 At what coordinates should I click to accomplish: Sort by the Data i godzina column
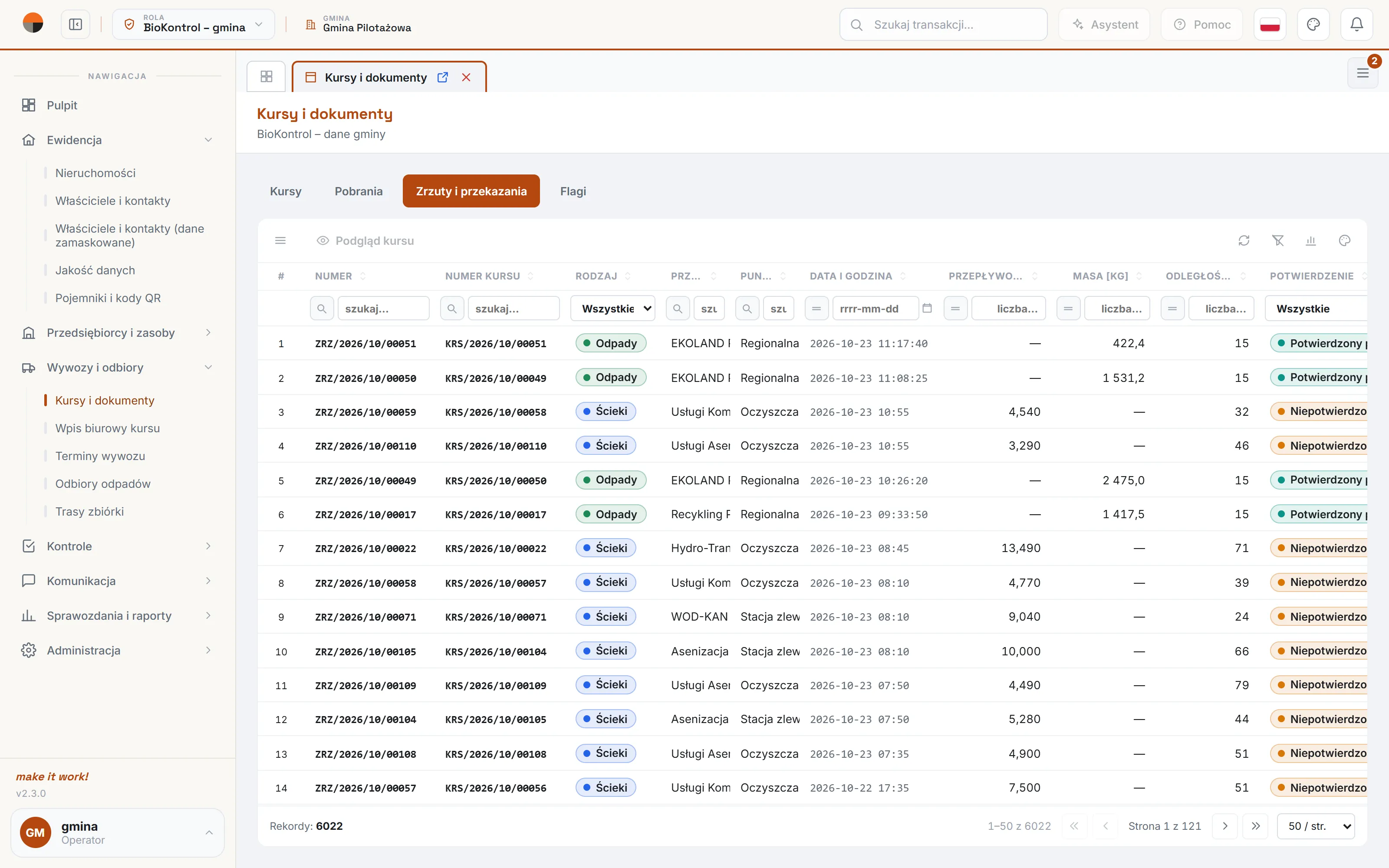[x=857, y=276]
